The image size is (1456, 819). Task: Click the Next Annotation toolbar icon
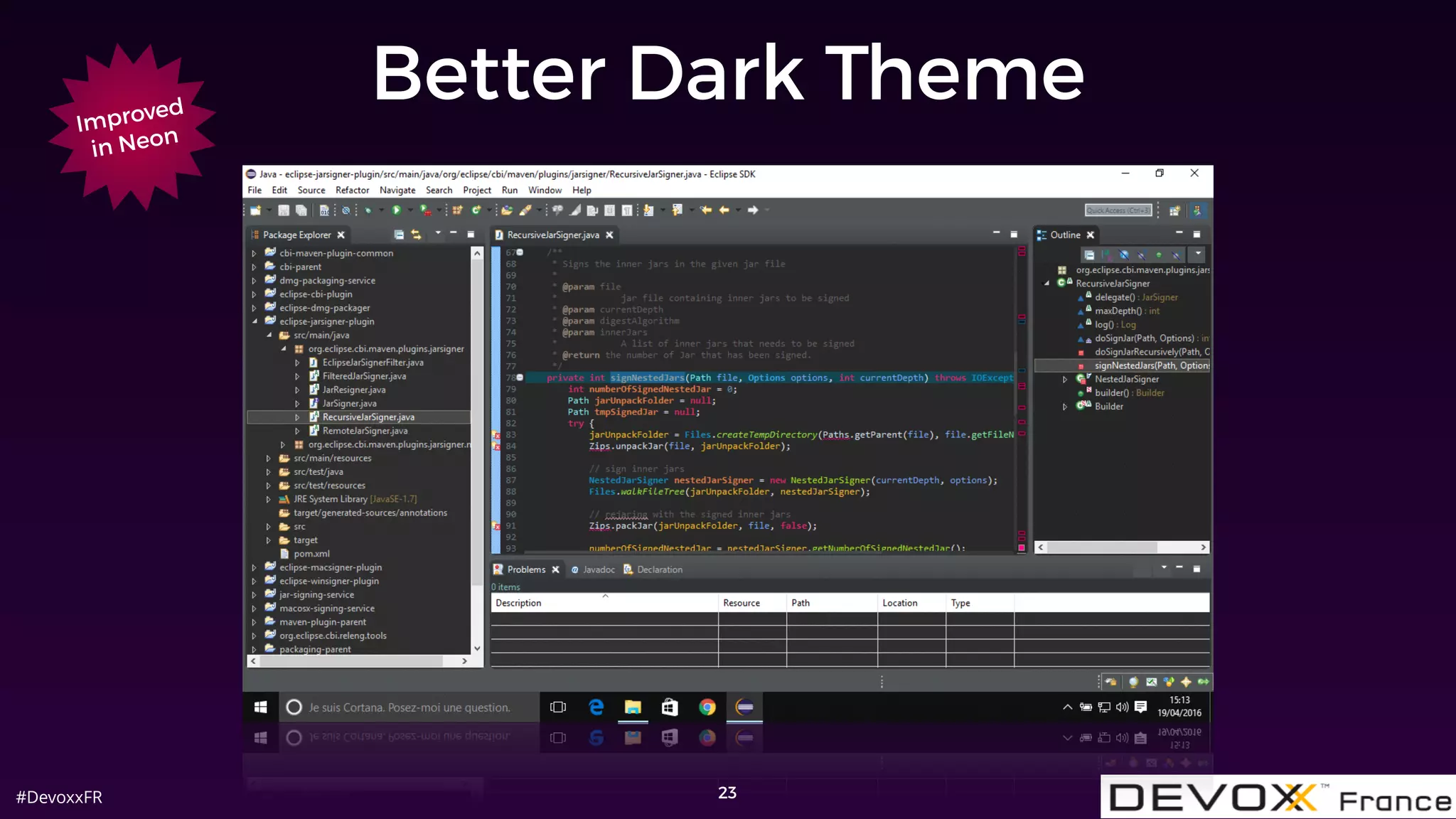648,210
